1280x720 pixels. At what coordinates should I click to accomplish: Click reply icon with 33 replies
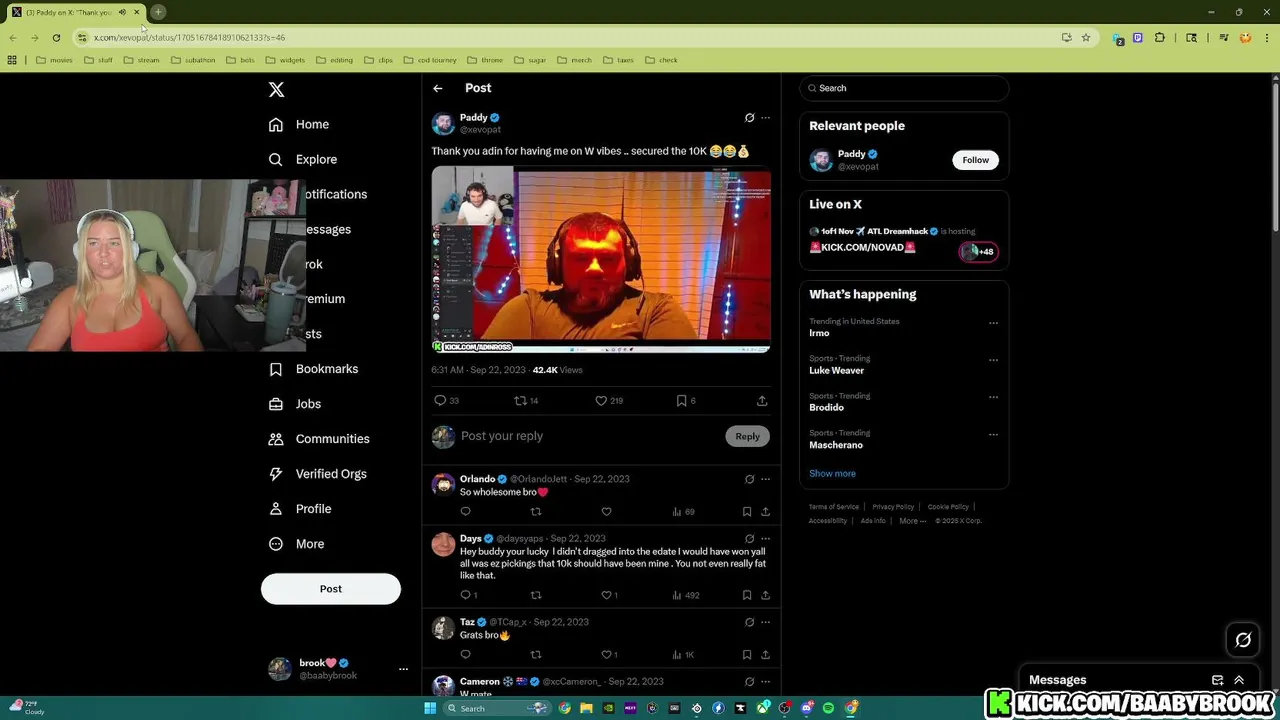446,401
